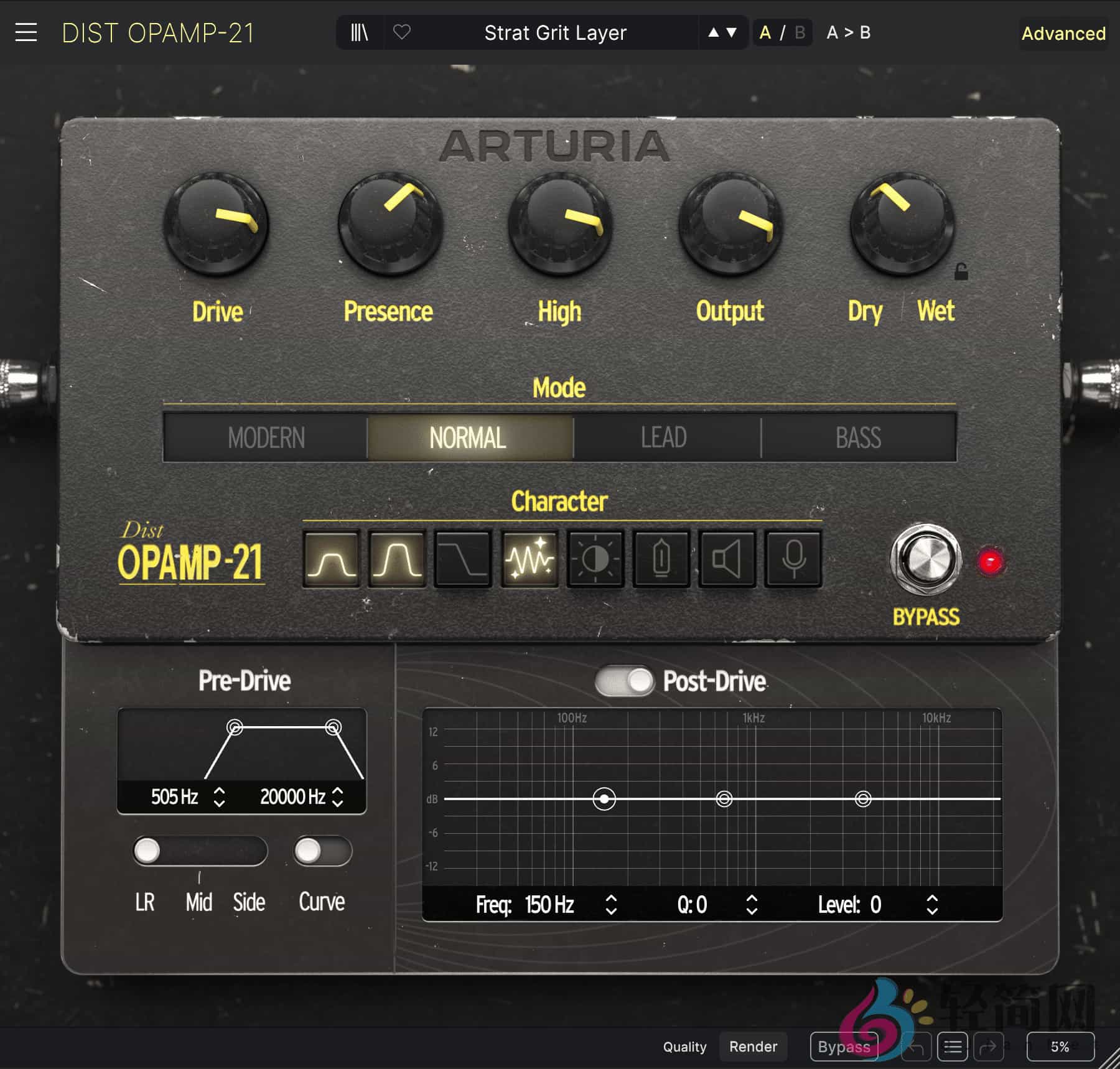This screenshot has width=1120, height=1069.
Task: Select the low-pass filter Character icon
Action: click(x=463, y=559)
